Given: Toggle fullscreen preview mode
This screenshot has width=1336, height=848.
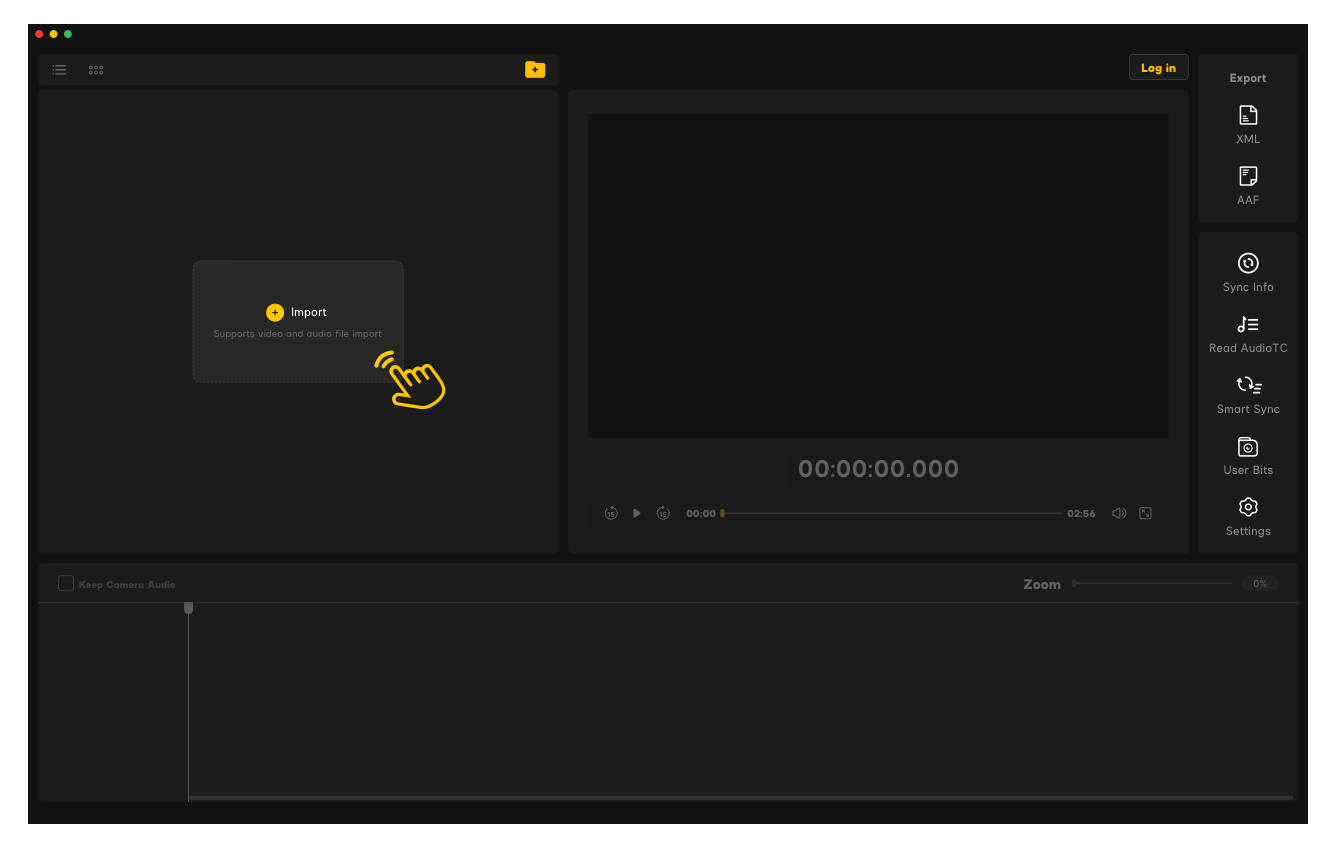Looking at the screenshot, I should pos(1146,513).
